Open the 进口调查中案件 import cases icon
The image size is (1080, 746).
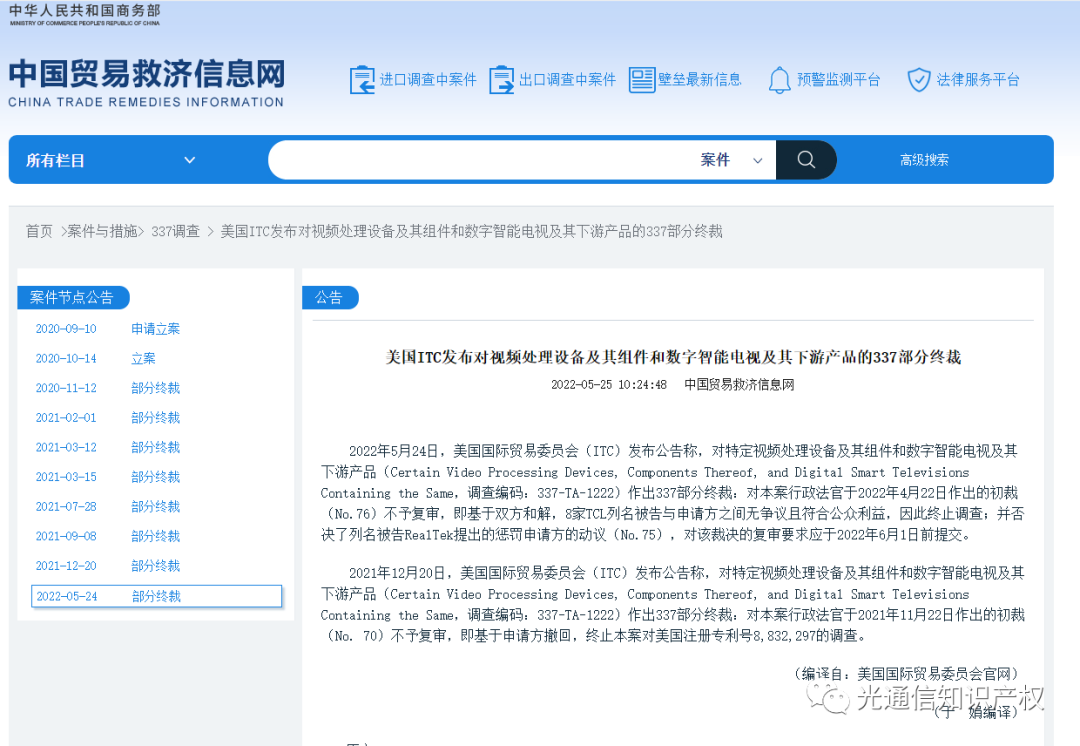(362, 80)
